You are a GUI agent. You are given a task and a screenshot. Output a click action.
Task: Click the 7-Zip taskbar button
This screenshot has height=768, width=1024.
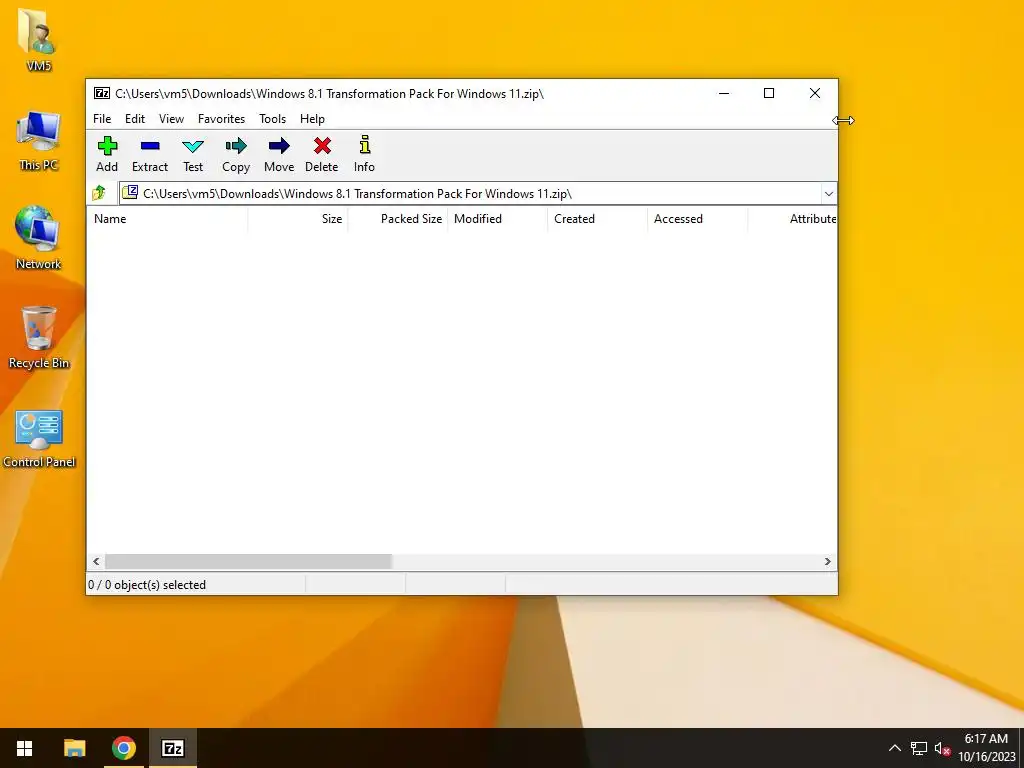point(172,748)
